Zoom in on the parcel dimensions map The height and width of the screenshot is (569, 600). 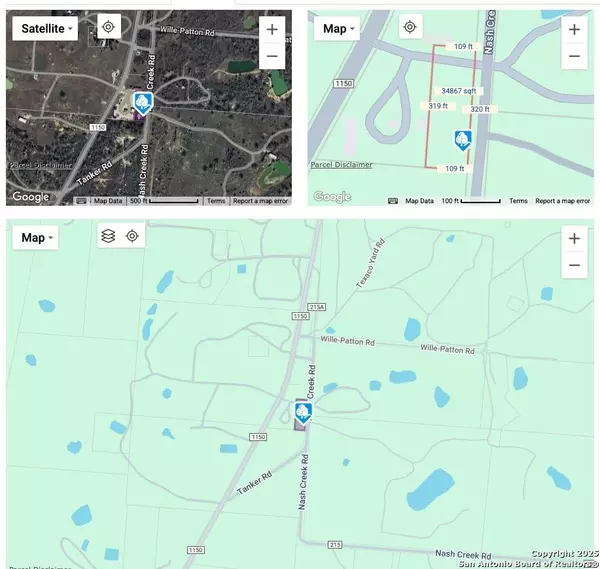(574, 29)
